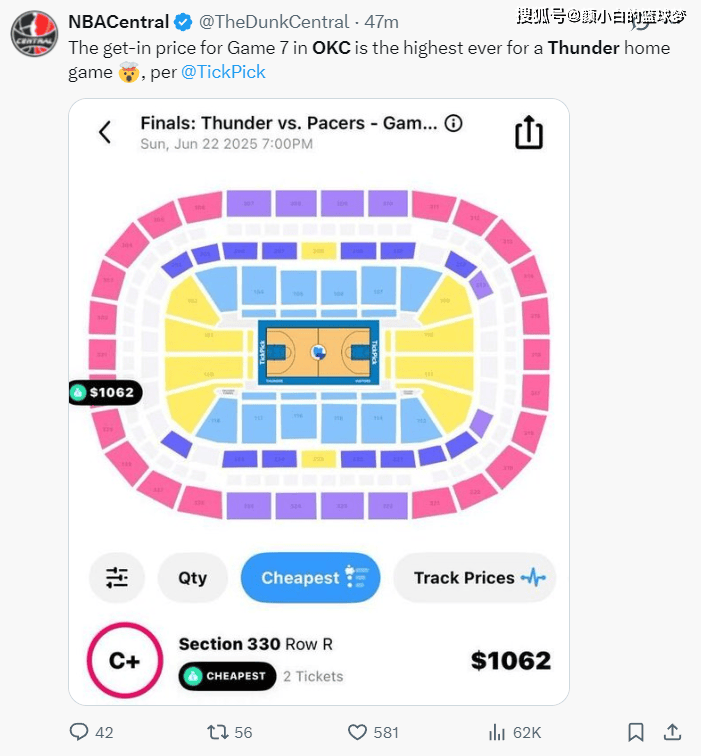Click the share icon beside the game title
This screenshot has height=756, width=701.
click(x=529, y=132)
